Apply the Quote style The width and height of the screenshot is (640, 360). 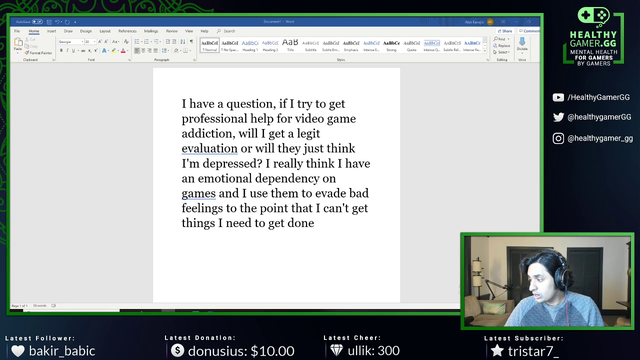click(411, 45)
